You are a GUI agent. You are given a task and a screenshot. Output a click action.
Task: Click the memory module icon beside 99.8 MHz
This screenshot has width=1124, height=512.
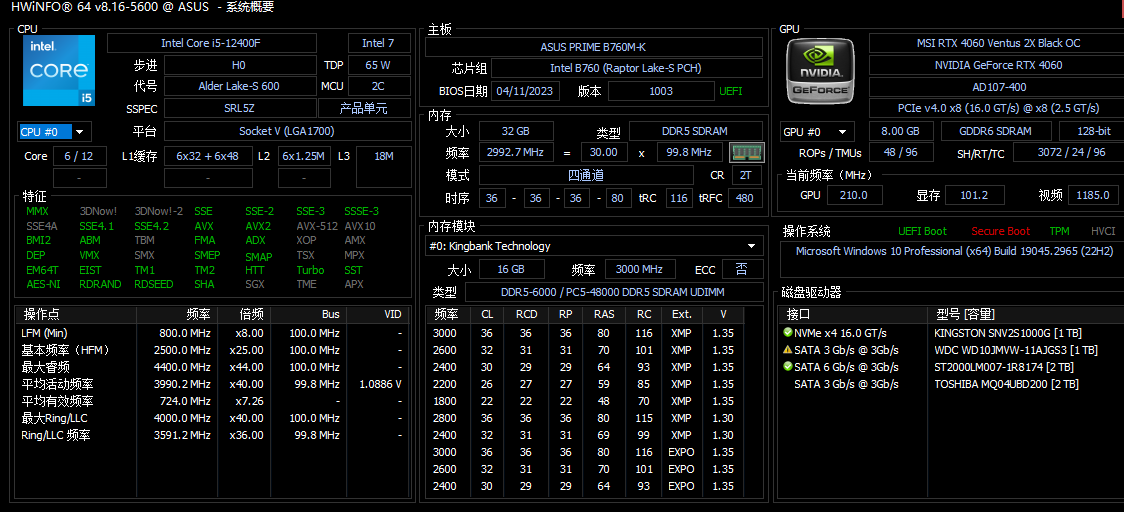pyautogui.click(x=747, y=153)
